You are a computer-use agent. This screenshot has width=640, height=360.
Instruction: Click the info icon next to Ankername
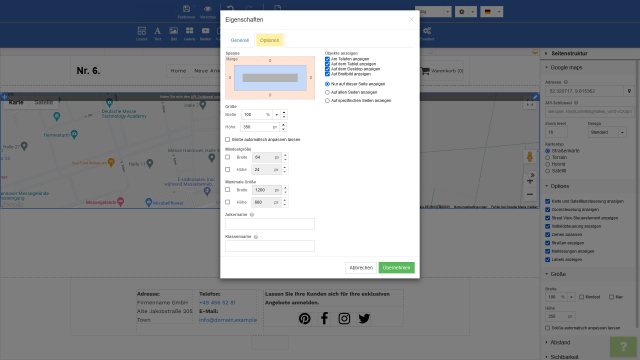[252, 215]
